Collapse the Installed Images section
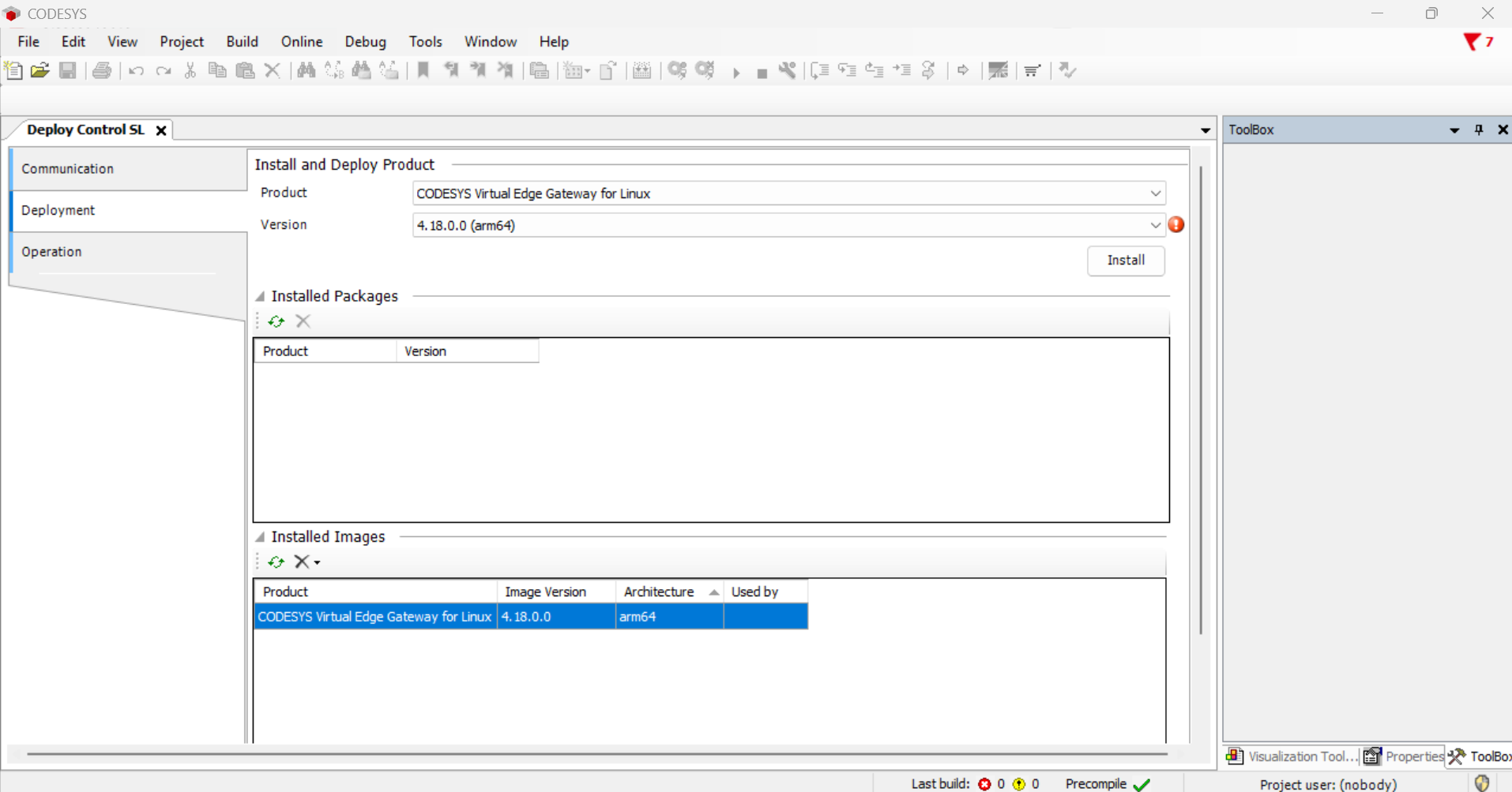This screenshot has width=1512, height=792. coord(260,537)
